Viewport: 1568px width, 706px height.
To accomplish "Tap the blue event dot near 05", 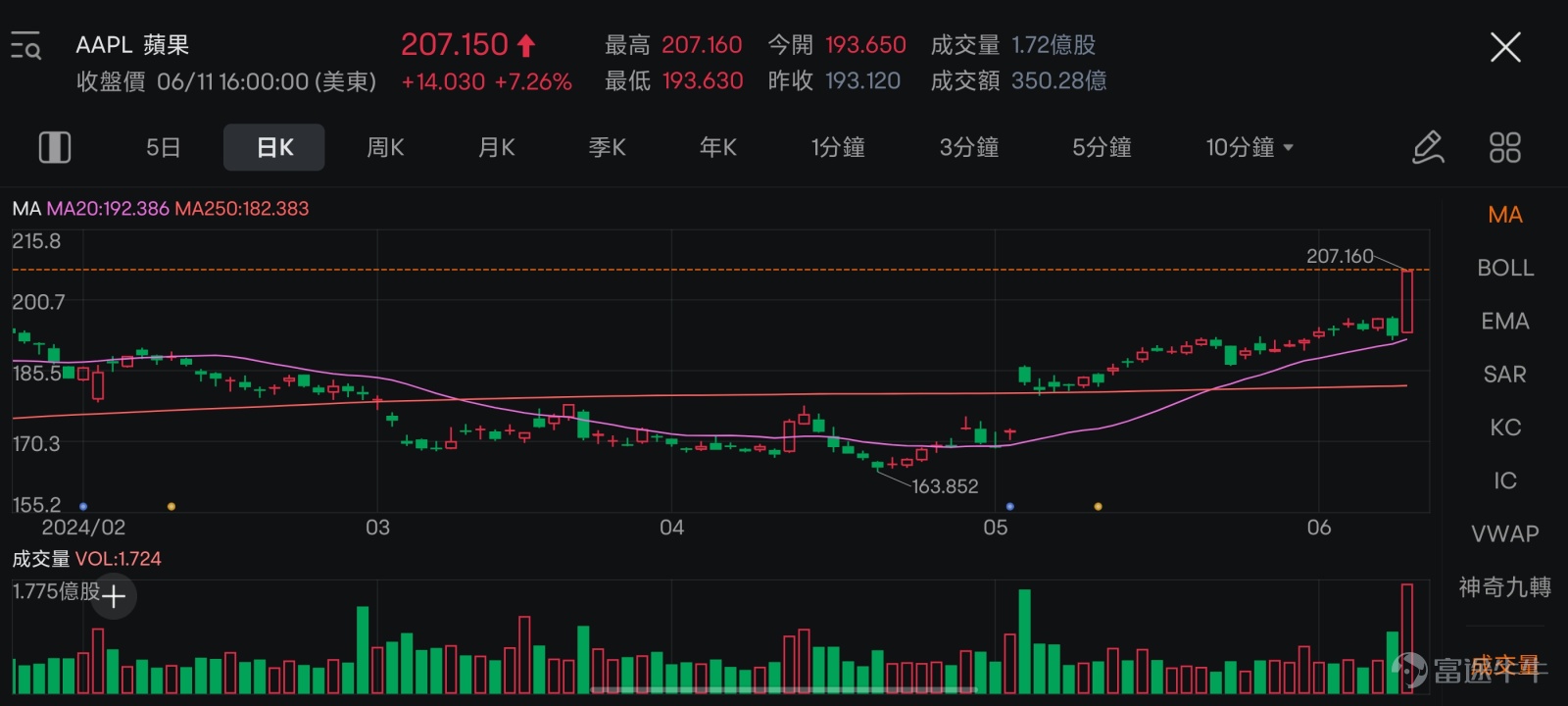I will pos(1010,506).
